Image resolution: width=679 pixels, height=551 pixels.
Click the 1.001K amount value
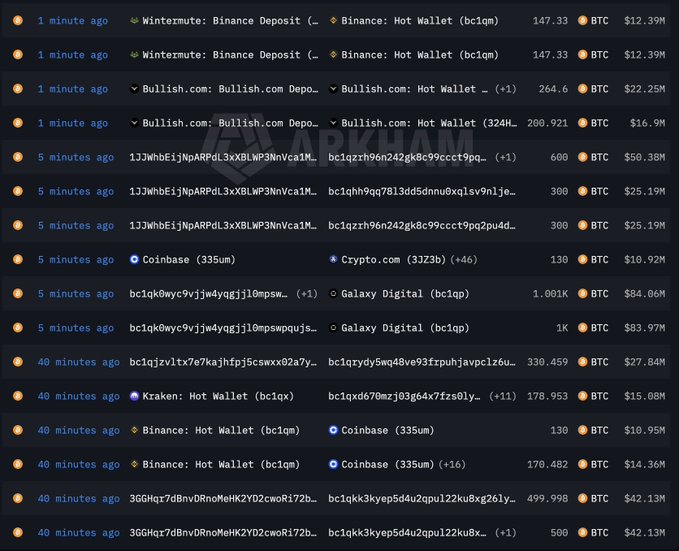pos(550,294)
